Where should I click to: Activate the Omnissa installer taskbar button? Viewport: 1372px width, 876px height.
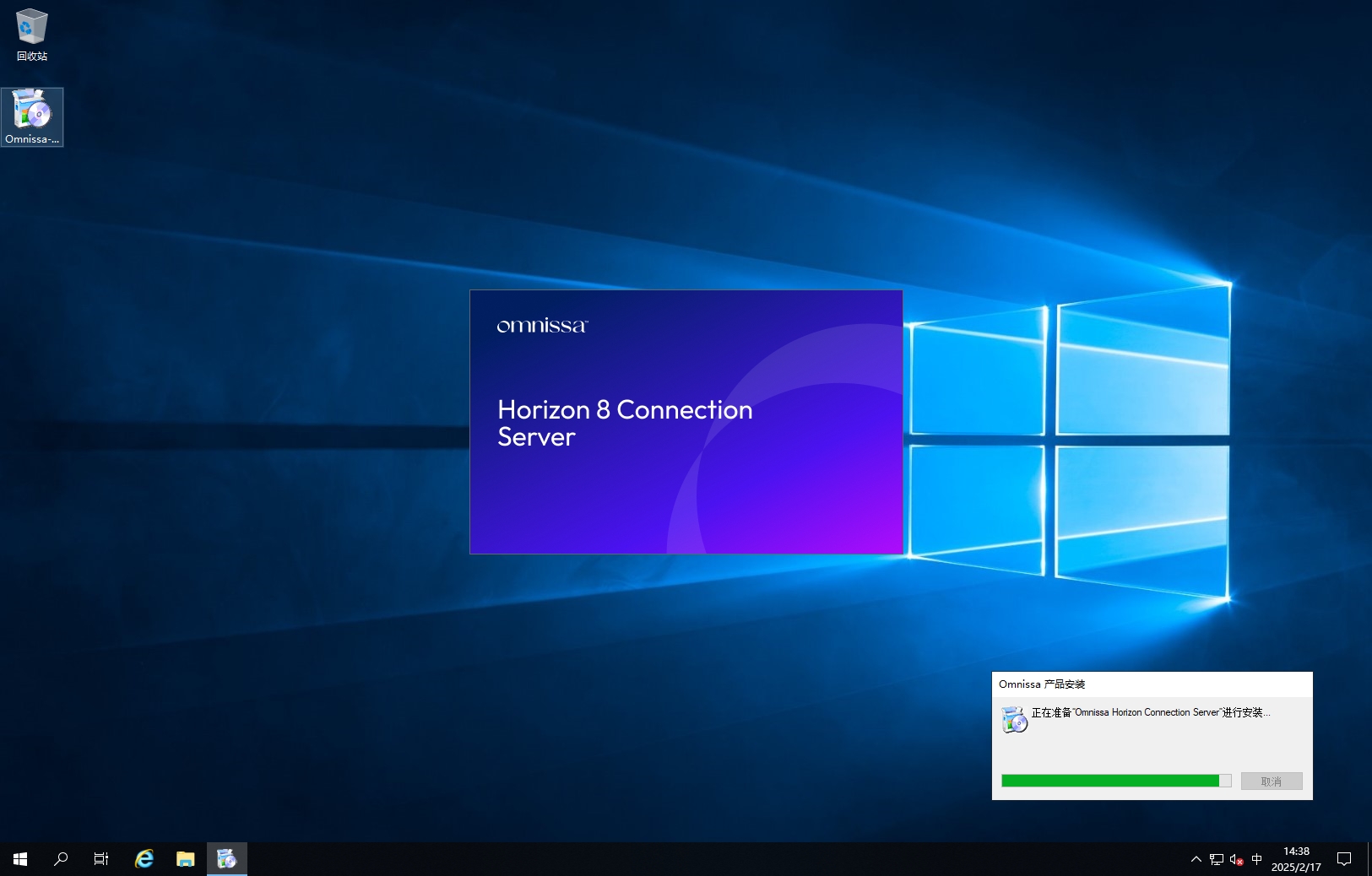coord(226,859)
